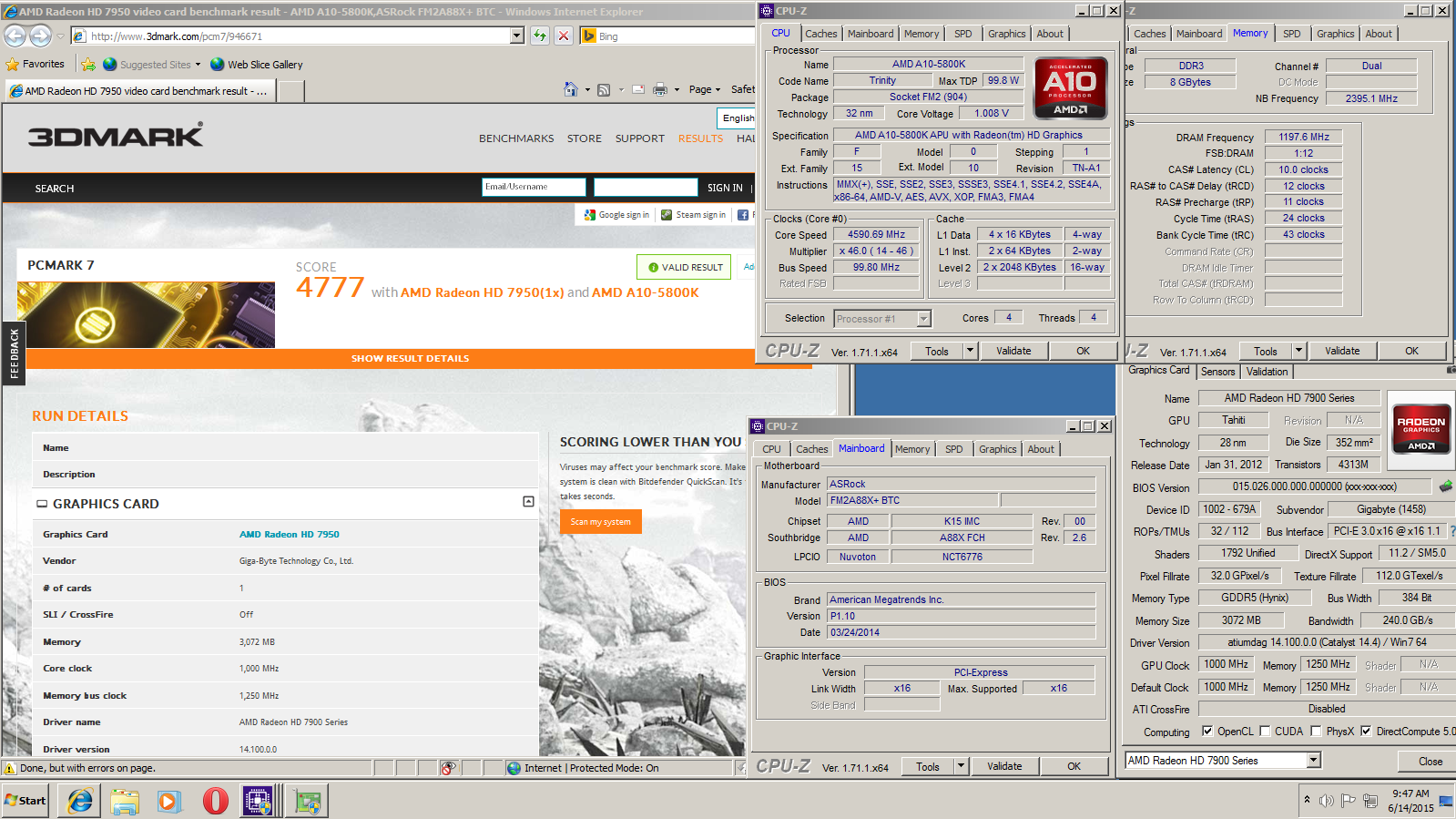This screenshot has height=819, width=1456.
Task: Open the IE address bar dropdown
Action: [x=517, y=36]
